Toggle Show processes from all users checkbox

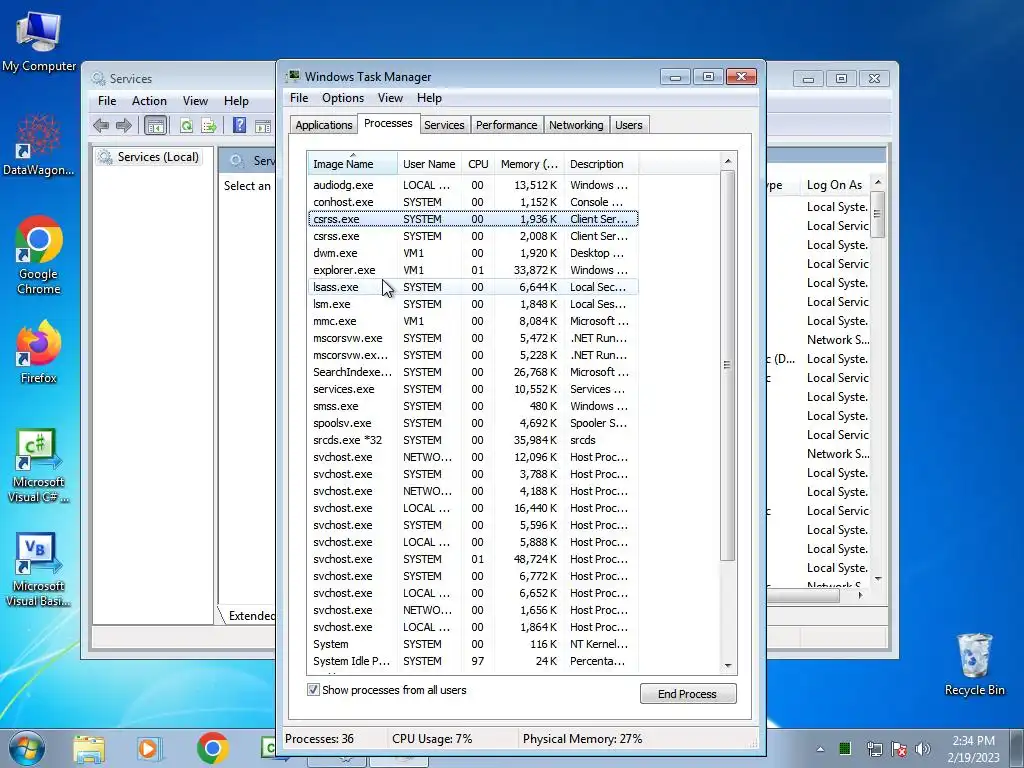[x=313, y=690]
